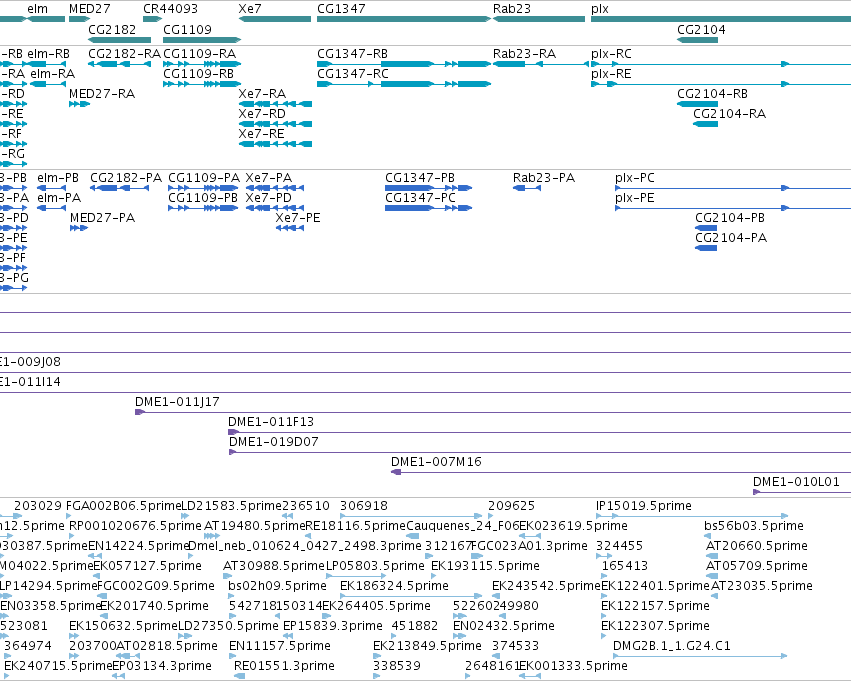Select the plx-RC transcript label
Screen dimensions: 851x681
tap(611, 54)
